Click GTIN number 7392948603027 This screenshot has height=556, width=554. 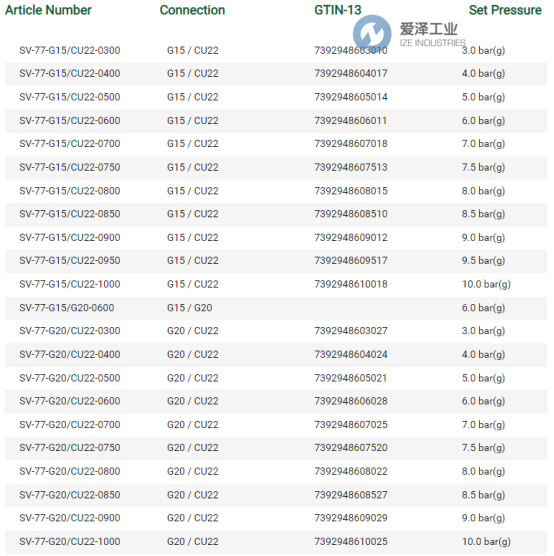click(x=351, y=331)
